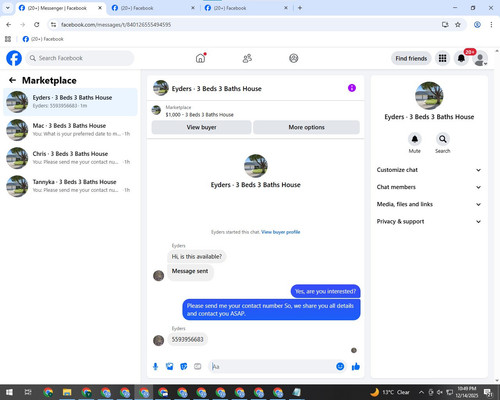Choose a sticker for the message
Viewport: 500px width, 400px height.
pyautogui.click(x=184, y=367)
